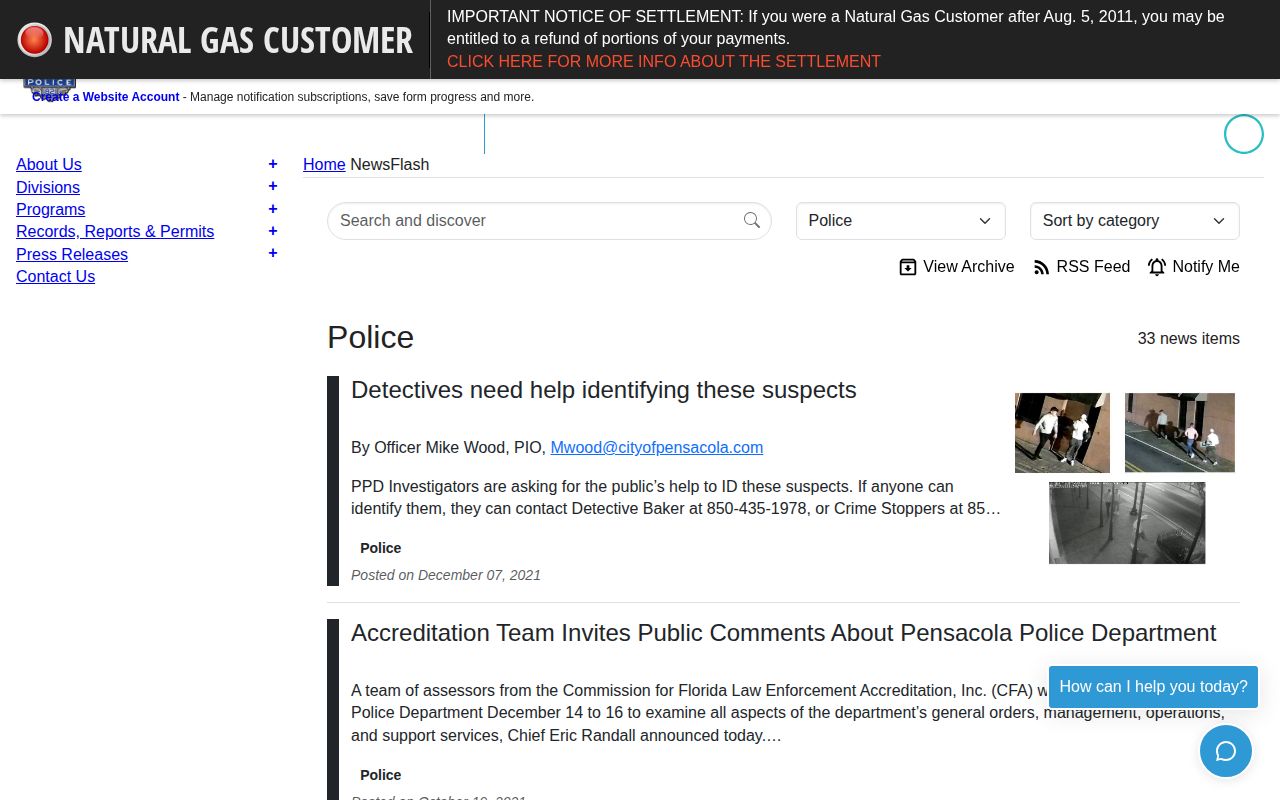Open the Programs menu link

click(x=50, y=209)
